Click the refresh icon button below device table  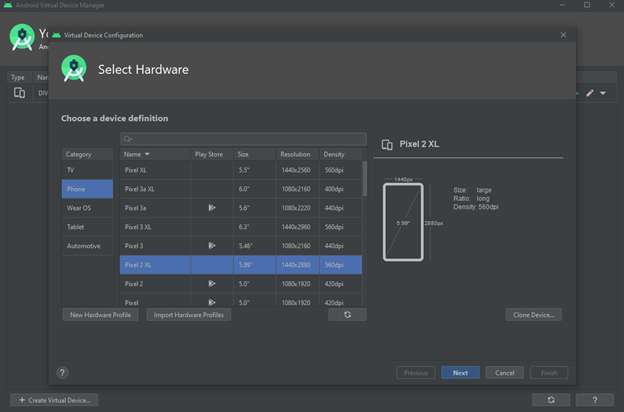(347, 314)
